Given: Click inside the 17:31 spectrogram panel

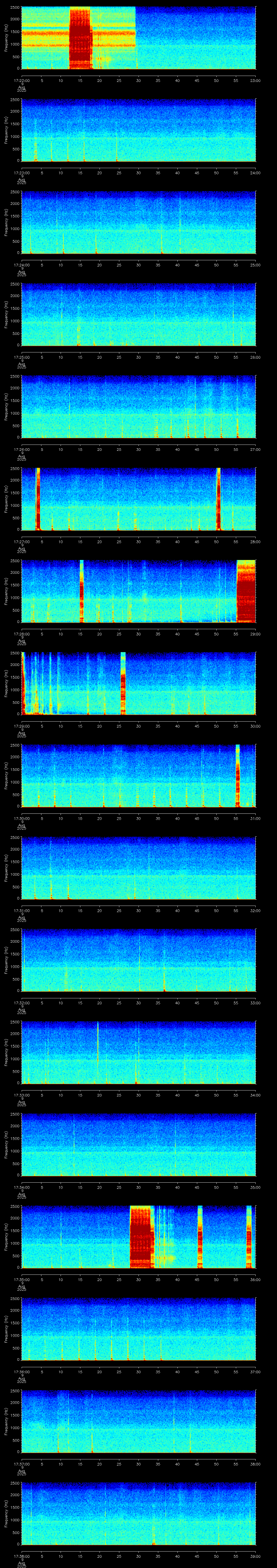Looking at the screenshot, I should tap(138, 868).
